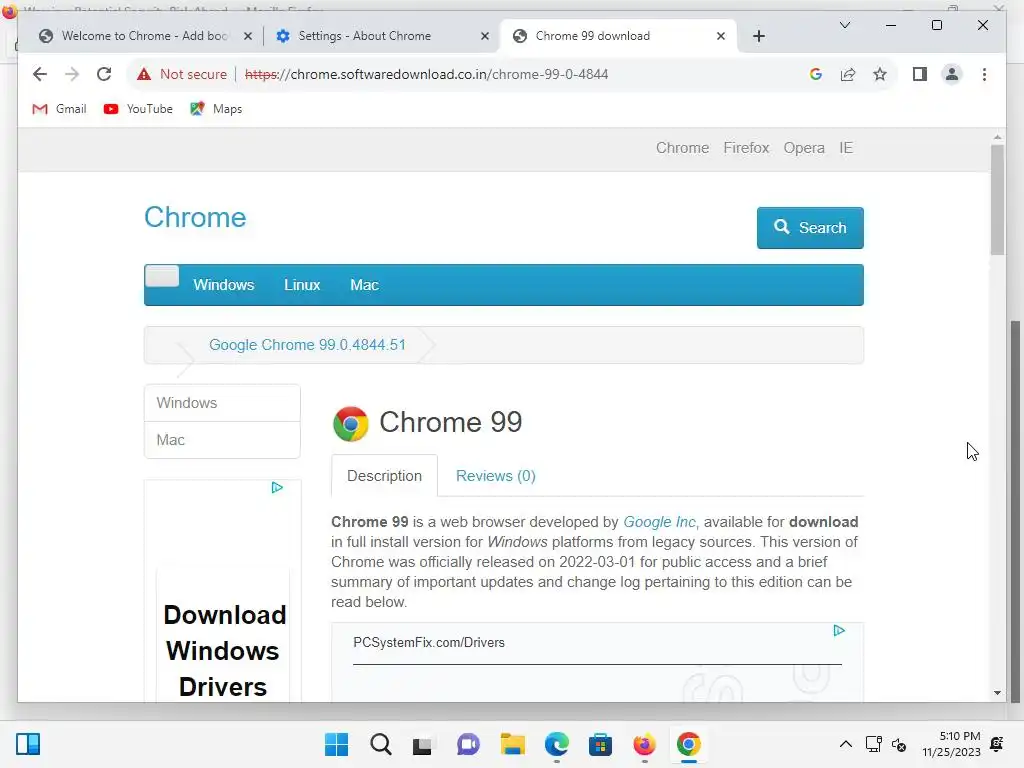Click the Chrome logo beside Chrome 99

tap(351, 424)
